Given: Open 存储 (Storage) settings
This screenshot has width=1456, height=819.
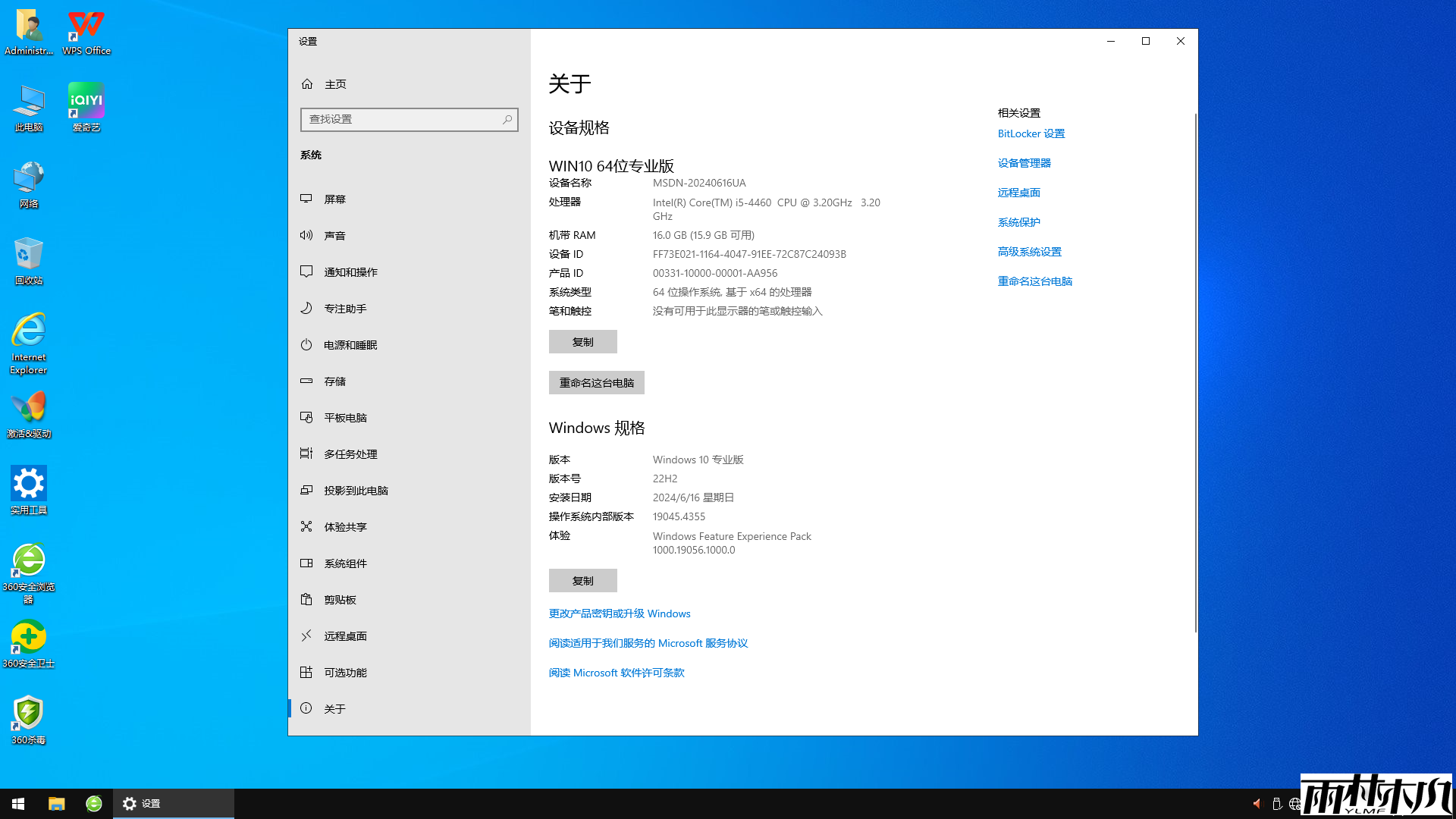Looking at the screenshot, I should 334,381.
